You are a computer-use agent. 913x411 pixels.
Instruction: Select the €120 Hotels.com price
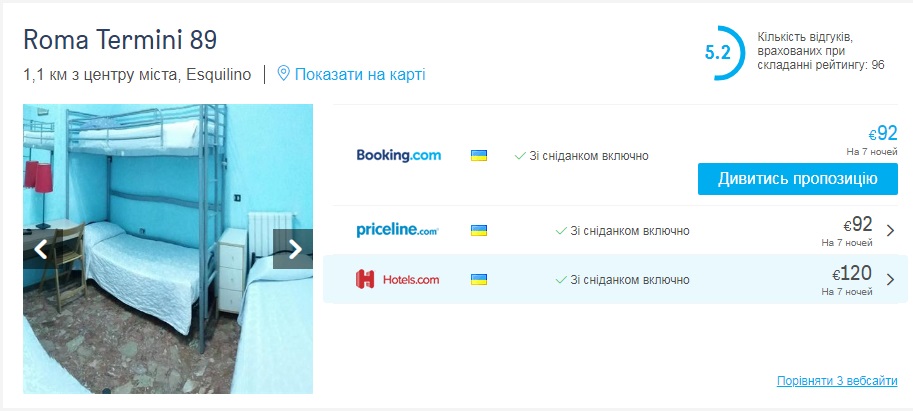click(x=852, y=273)
